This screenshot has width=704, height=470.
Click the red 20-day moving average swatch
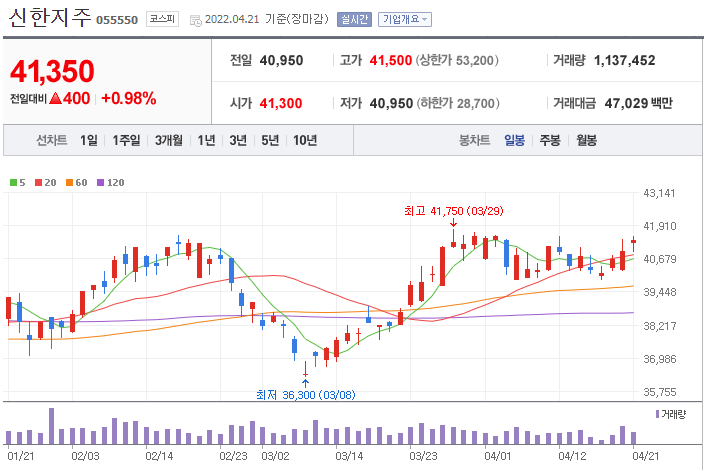click(38, 182)
